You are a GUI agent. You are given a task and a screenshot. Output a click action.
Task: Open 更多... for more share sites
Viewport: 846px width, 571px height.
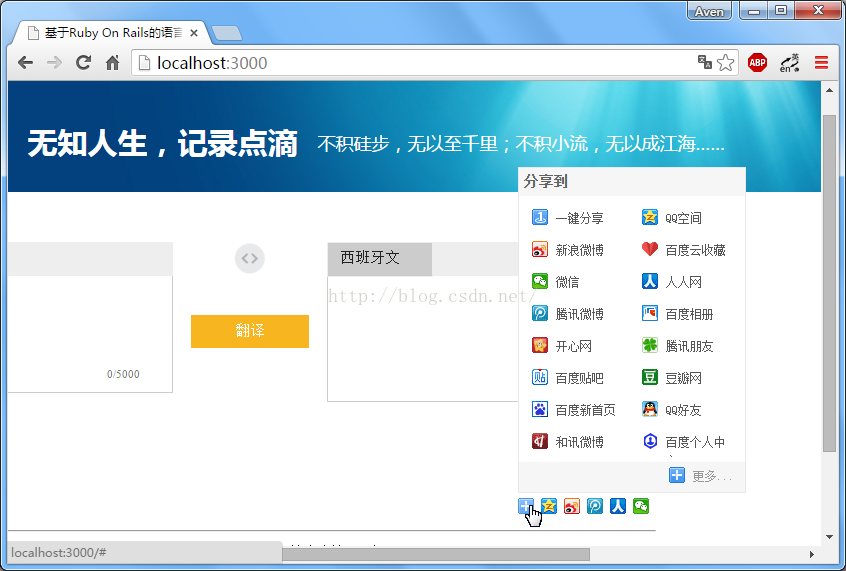700,475
